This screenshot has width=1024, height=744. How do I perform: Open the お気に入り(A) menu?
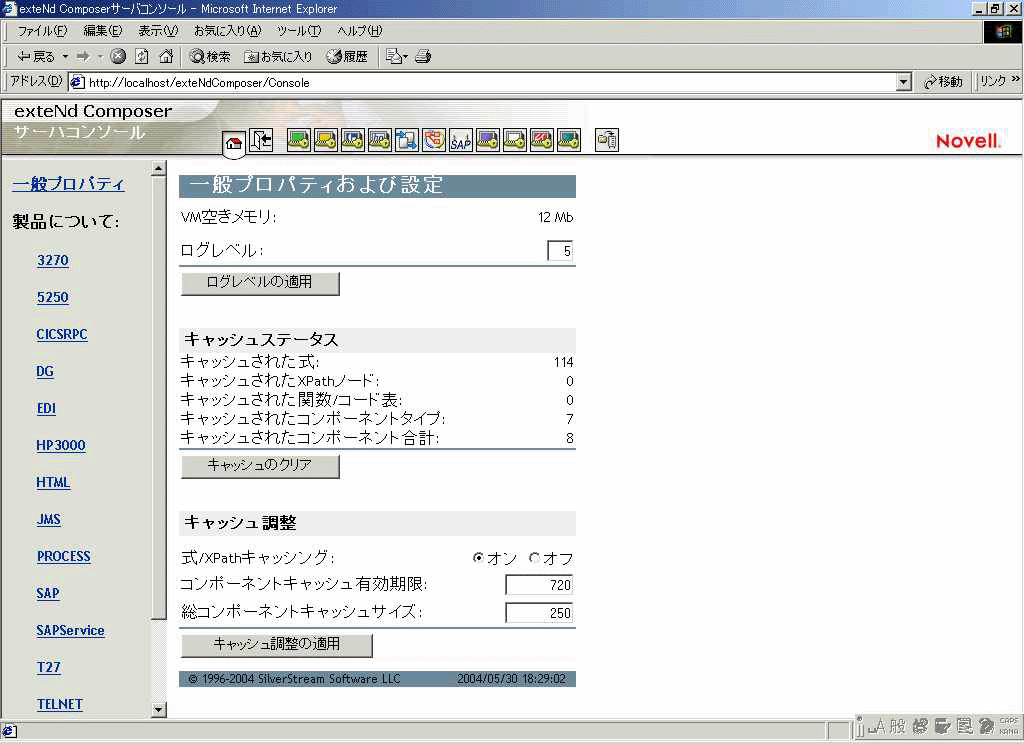click(227, 31)
